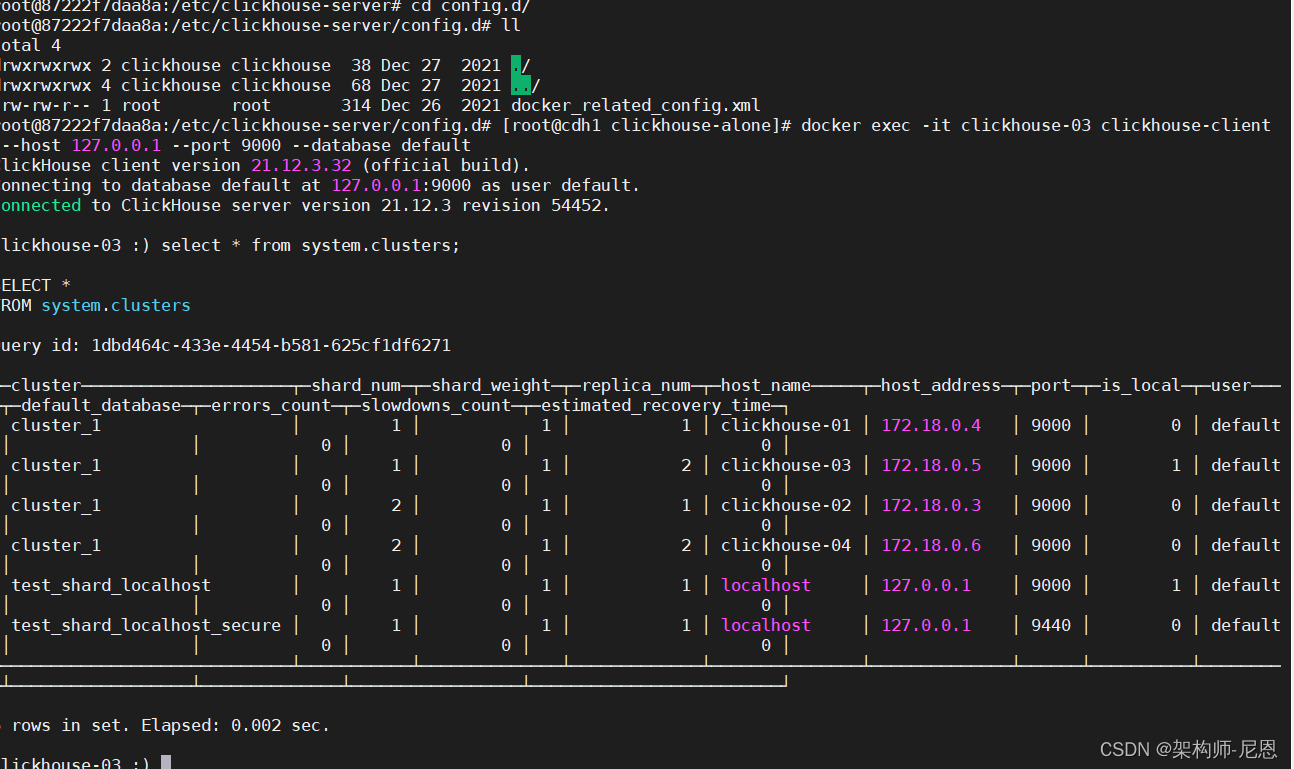Click the user value default in clickhouse-01 row
Image resolution: width=1294 pixels, height=769 pixels.
1246,425
